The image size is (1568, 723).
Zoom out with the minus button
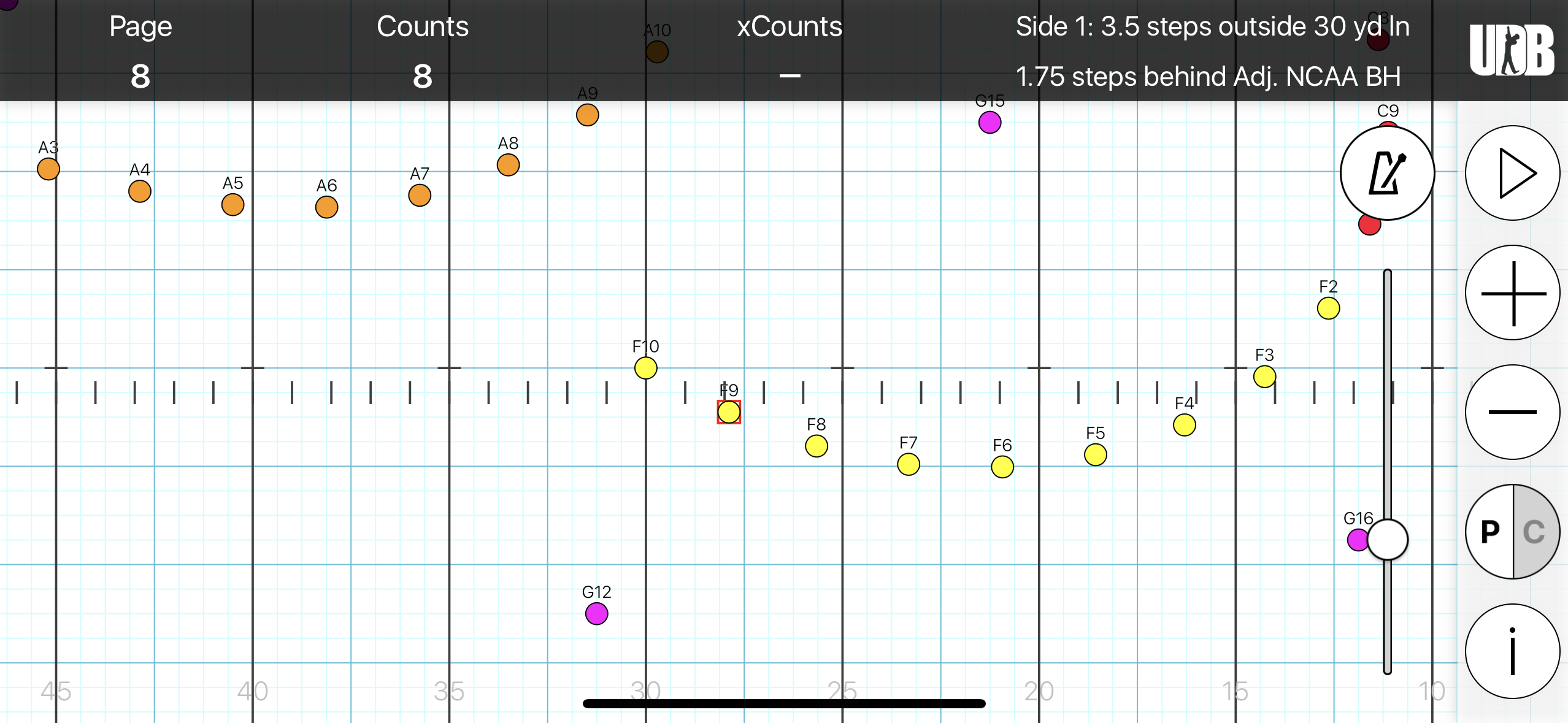1512,412
